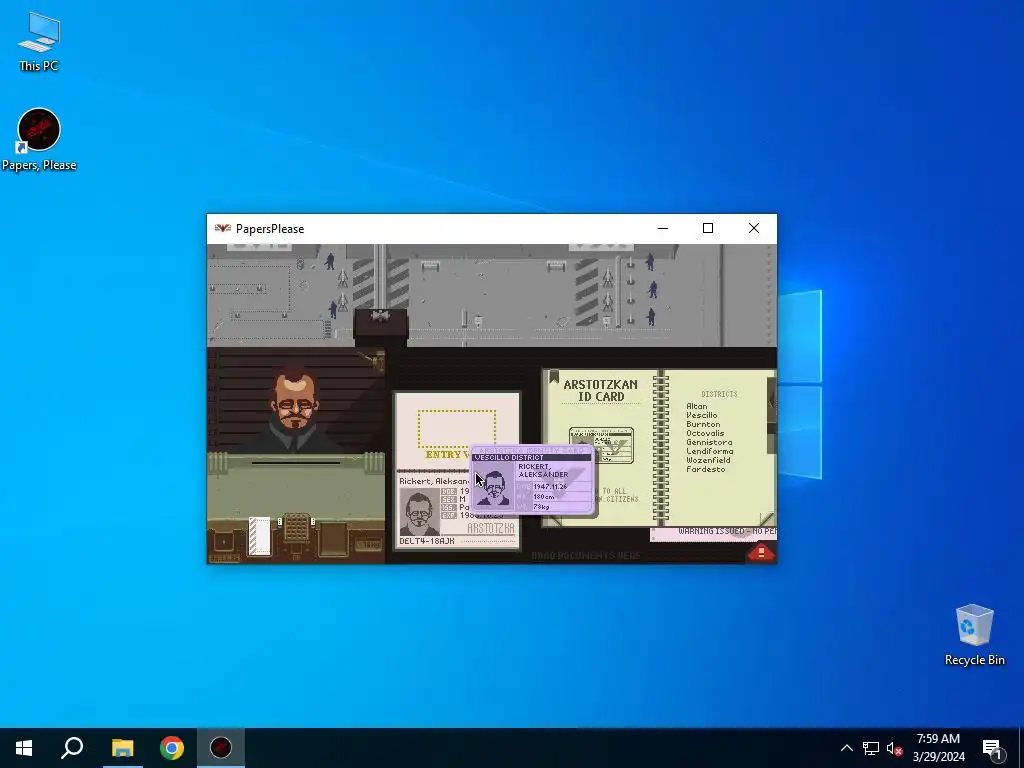Screen dimensions: 1024x768
Task: Minimize the PapersPlease window
Action: click(663, 229)
